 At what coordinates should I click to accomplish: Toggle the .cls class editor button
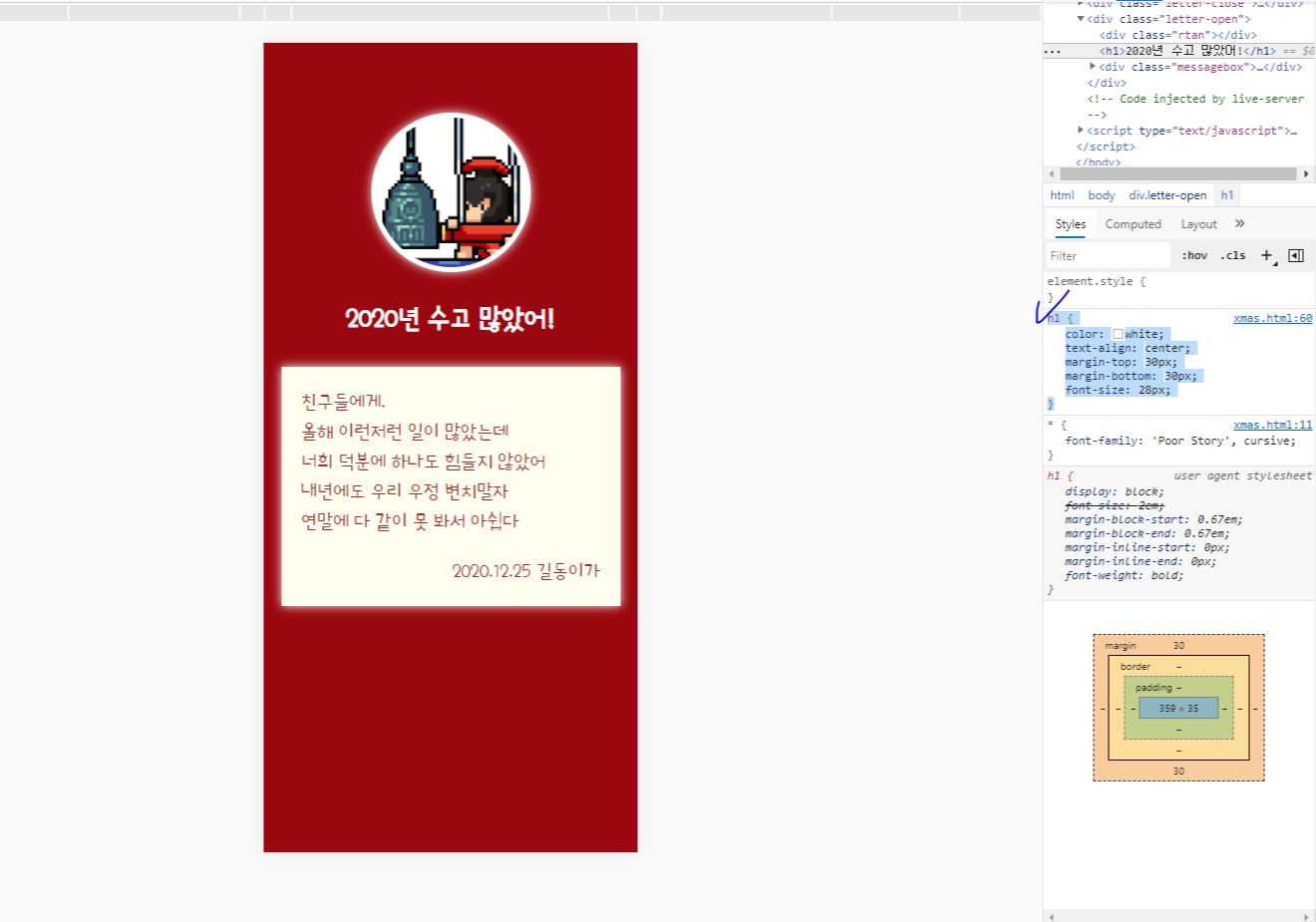coord(1233,255)
